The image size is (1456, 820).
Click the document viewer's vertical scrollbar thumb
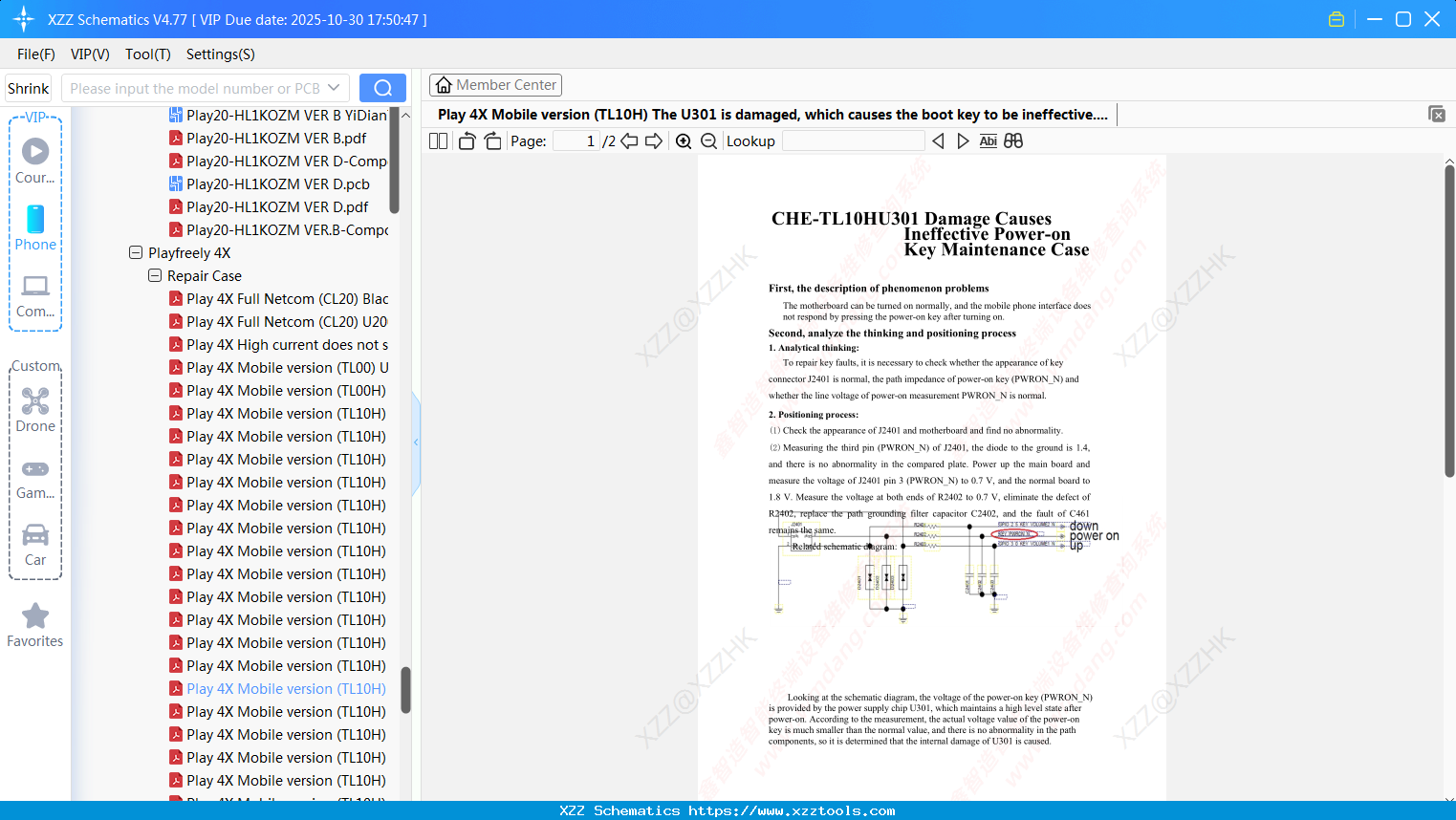click(1449, 321)
